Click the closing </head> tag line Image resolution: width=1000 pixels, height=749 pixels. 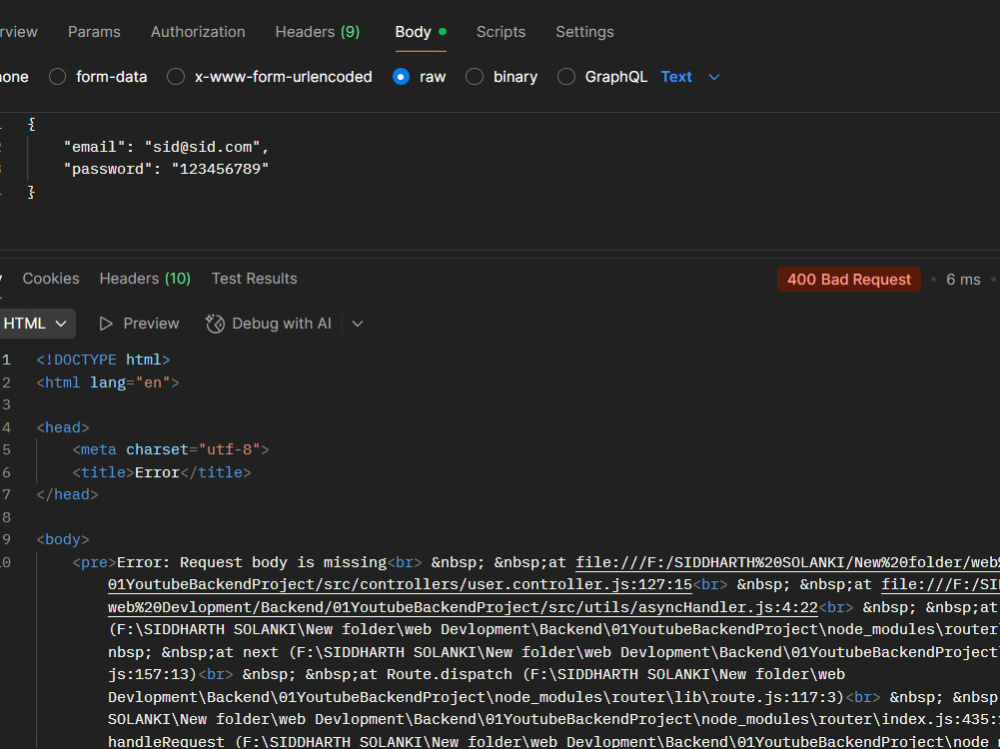point(67,494)
